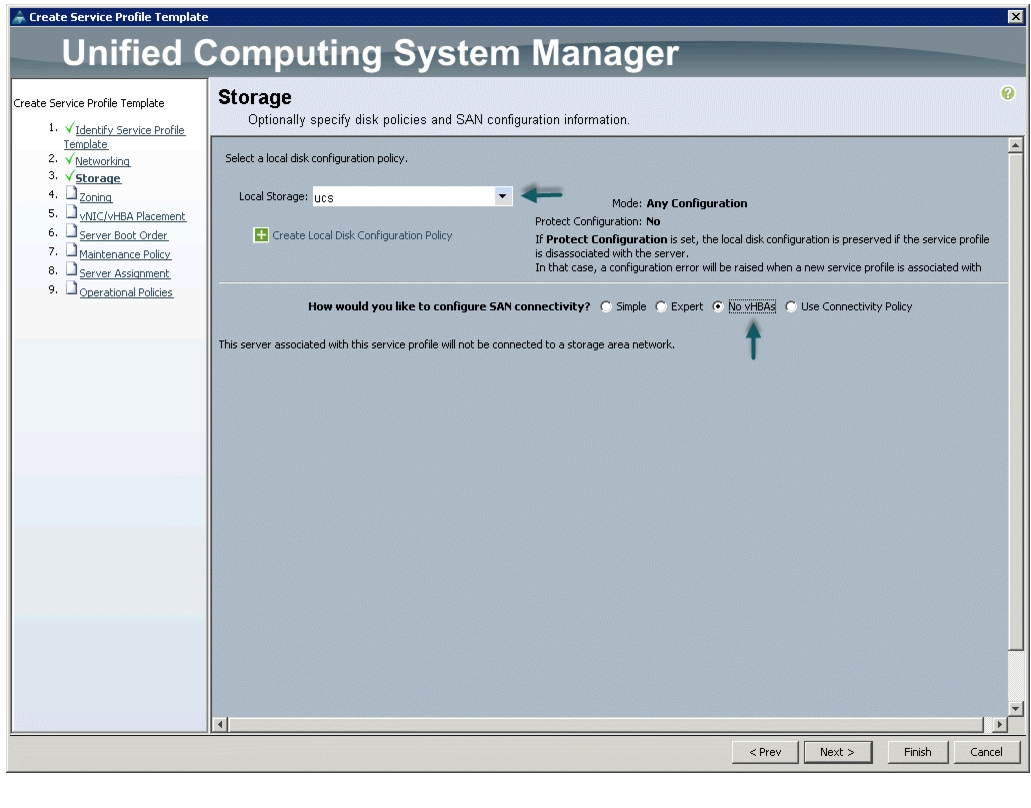The width and height of the screenshot is (1031, 808).
Task: Click the green checkmark next to Storage
Action: pyautogui.click(x=69, y=176)
